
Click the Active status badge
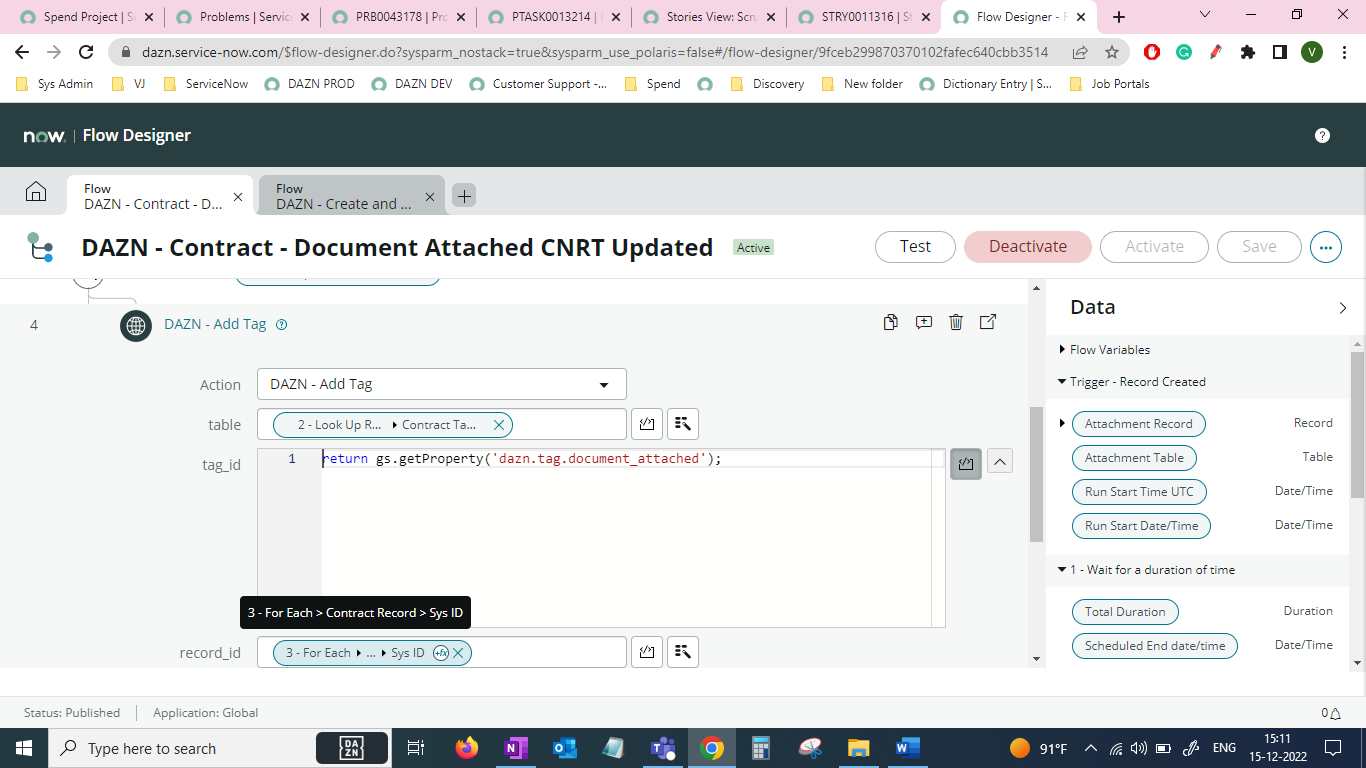[x=753, y=247]
